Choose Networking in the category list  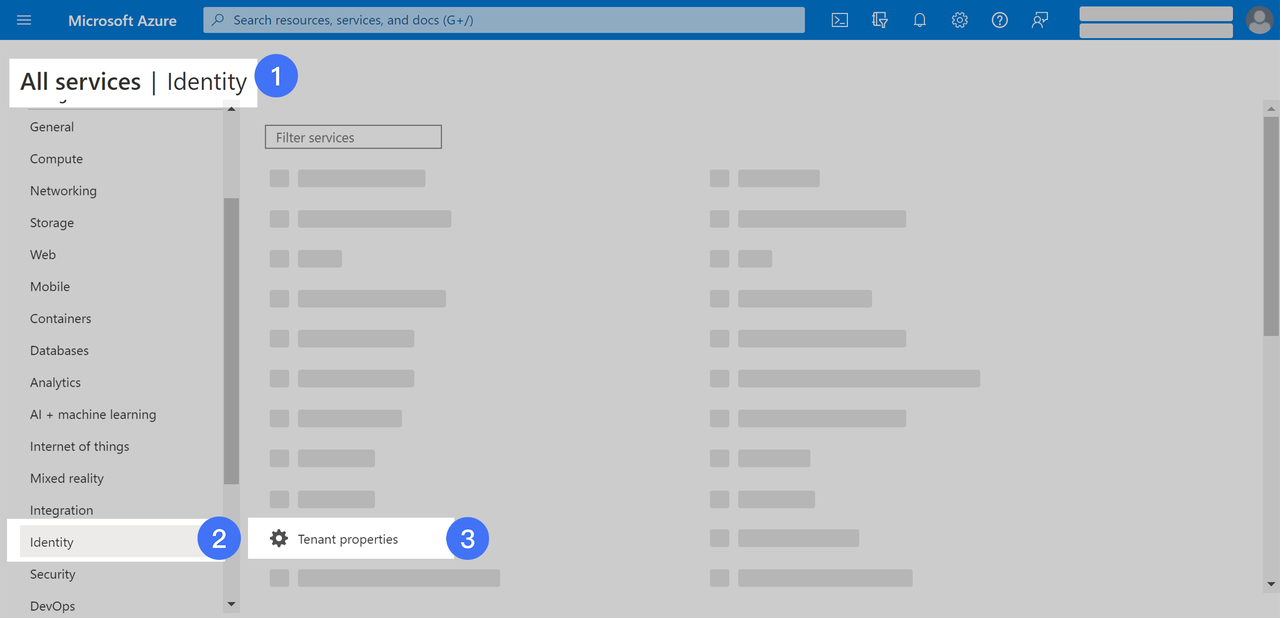(x=63, y=191)
